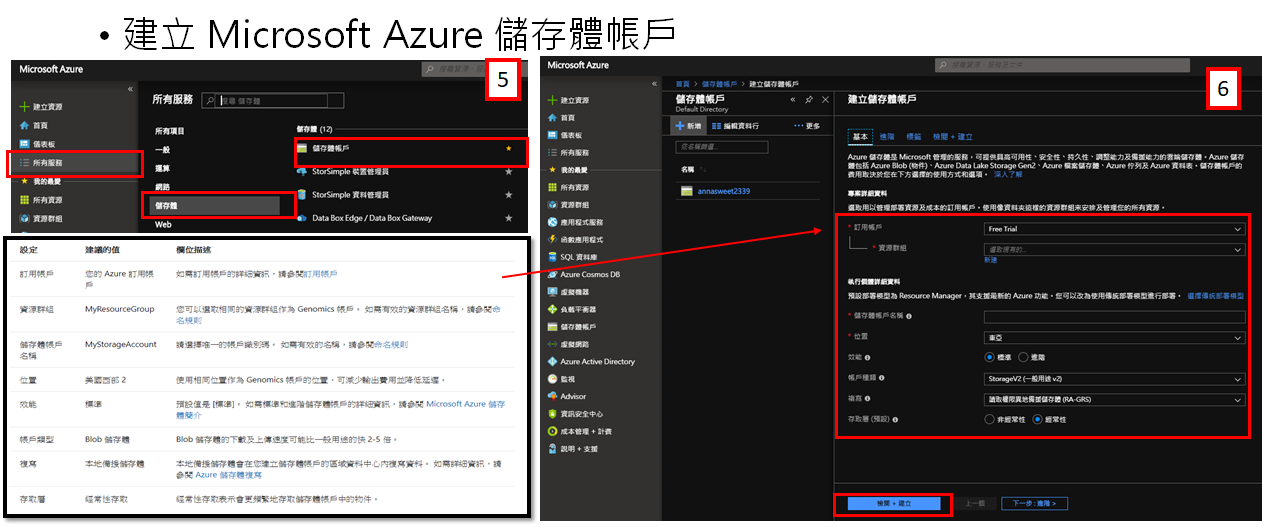Switch to 檢閱 + 建立 tab
Viewport: 1262px width, 527px height.
point(953,136)
